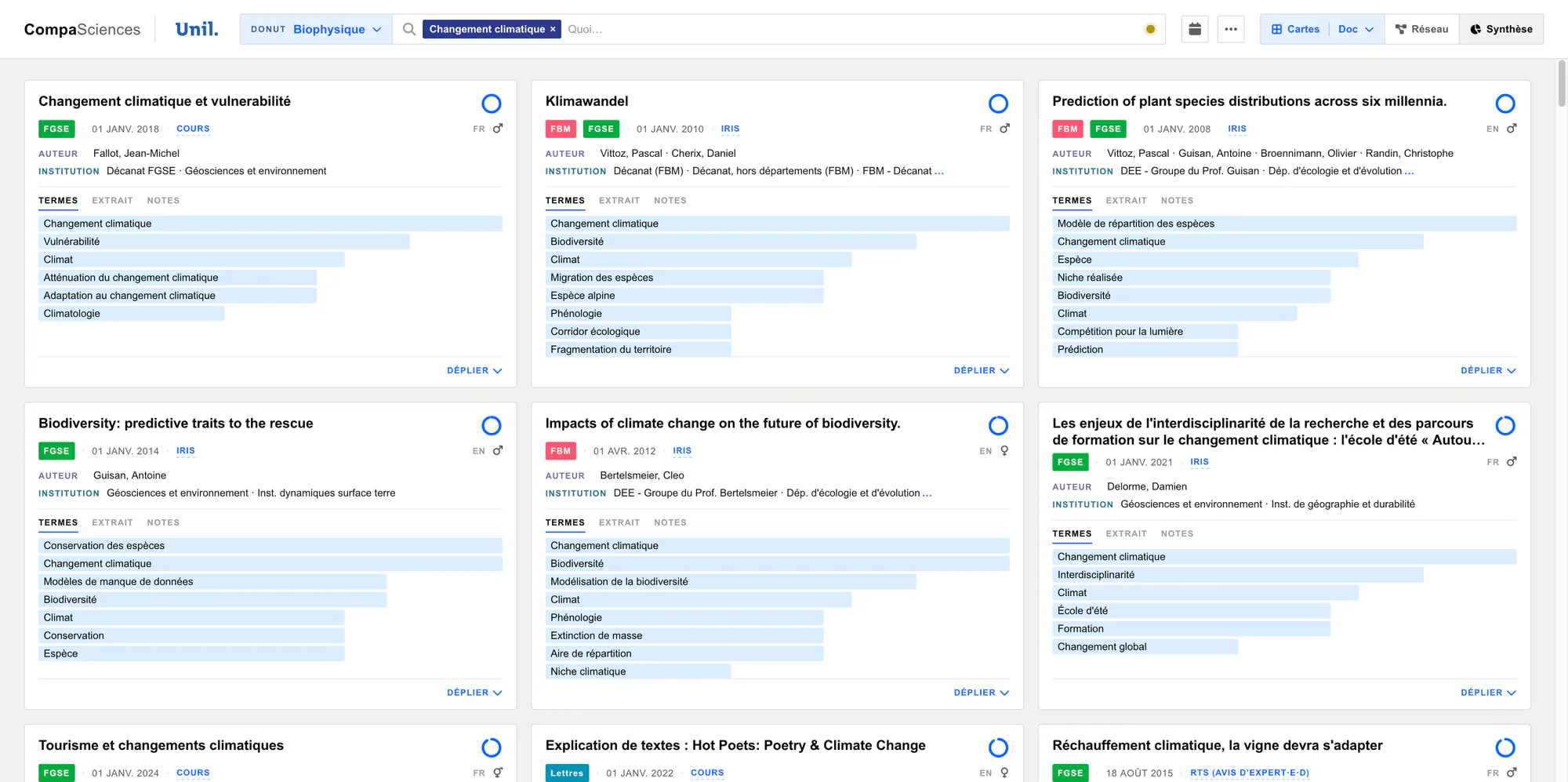The height and width of the screenshot is (782, 1568).
Task: Click gender icon on Biodiversity predictive traits card
Action: (497, 451)
